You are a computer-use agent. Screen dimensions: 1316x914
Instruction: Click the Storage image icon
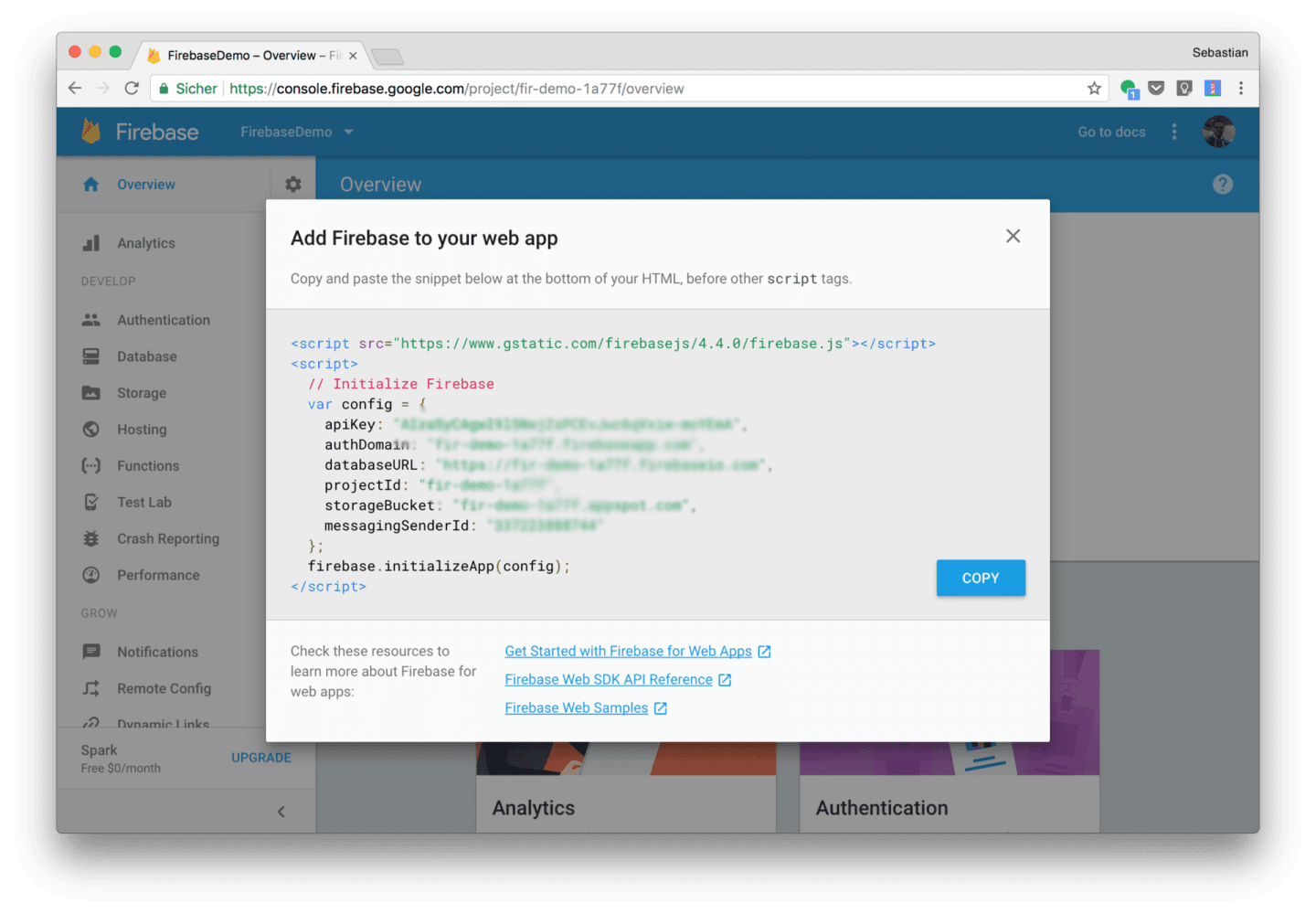coord(91,393)
